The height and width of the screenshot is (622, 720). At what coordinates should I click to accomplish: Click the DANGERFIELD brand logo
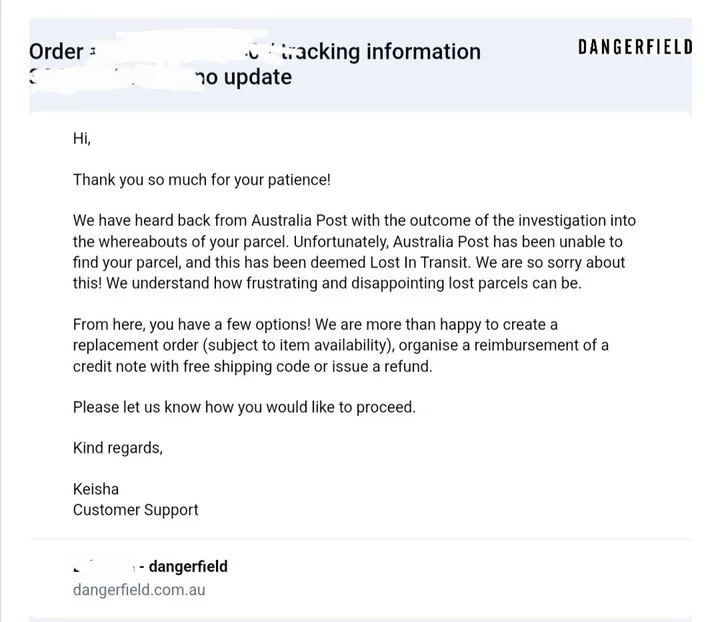[635, 46]
